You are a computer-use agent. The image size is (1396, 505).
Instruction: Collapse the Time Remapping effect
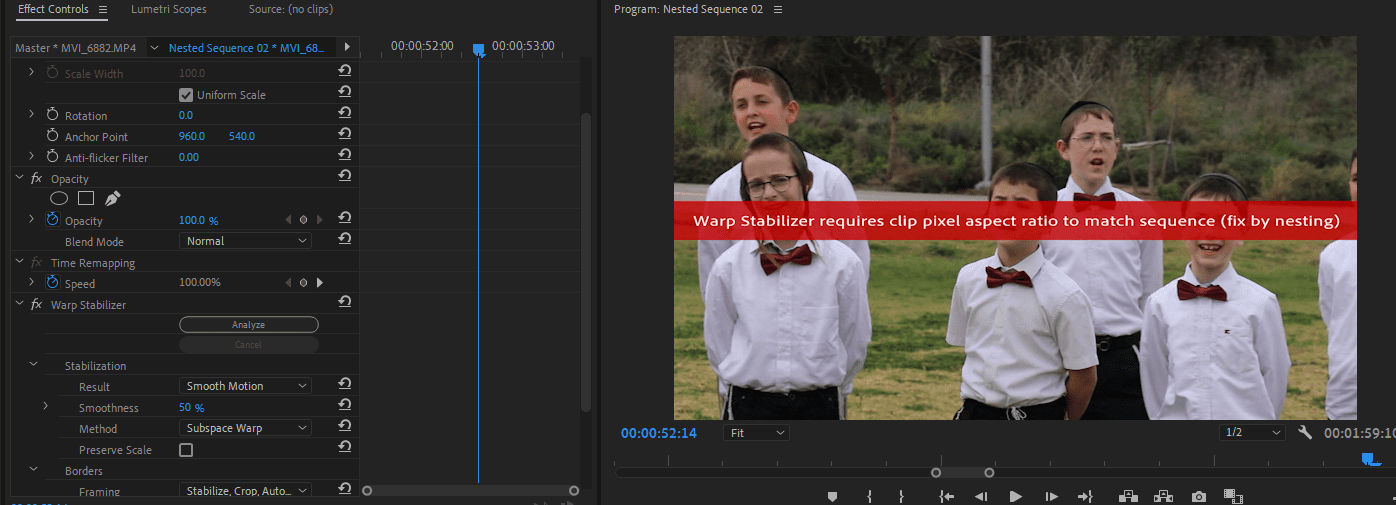point(20,262)
